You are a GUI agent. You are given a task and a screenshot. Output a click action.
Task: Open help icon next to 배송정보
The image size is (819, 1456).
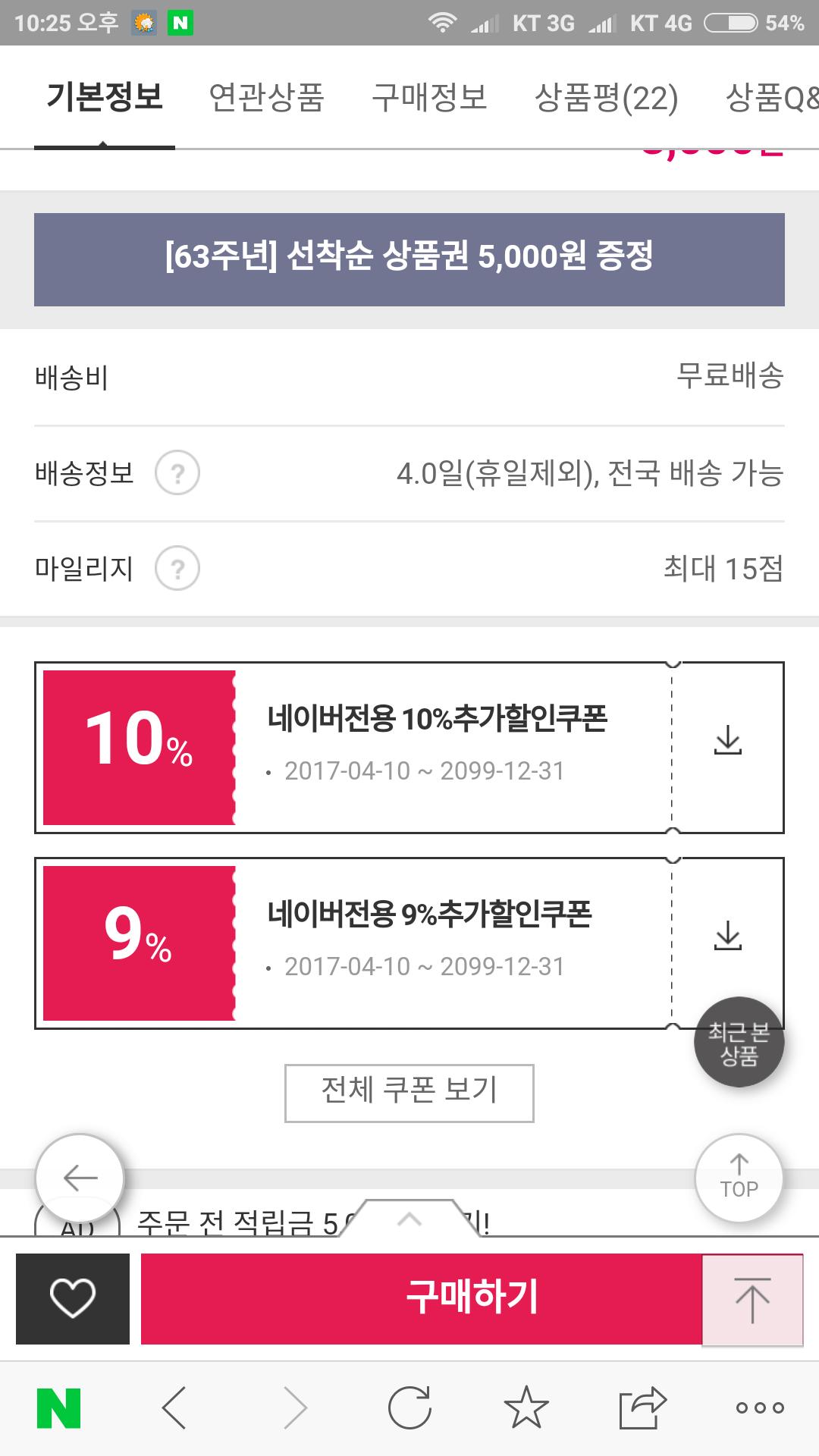tap(177, 473)
